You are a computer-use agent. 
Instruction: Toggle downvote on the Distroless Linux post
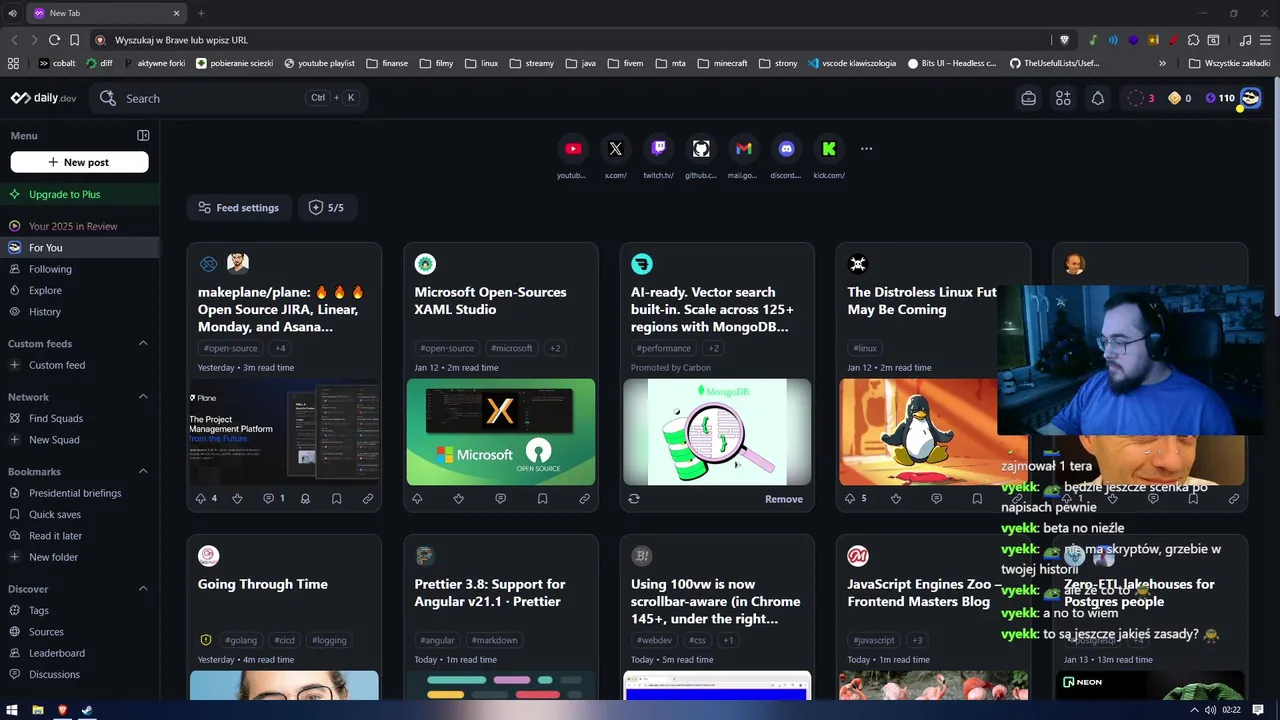pos(896,498)
